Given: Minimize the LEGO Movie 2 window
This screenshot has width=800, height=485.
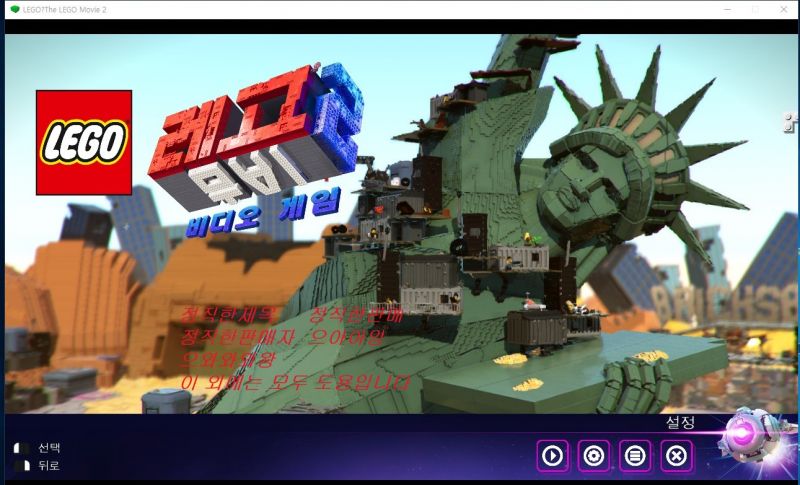Looking at the screenshot, I should coord(728,9).
